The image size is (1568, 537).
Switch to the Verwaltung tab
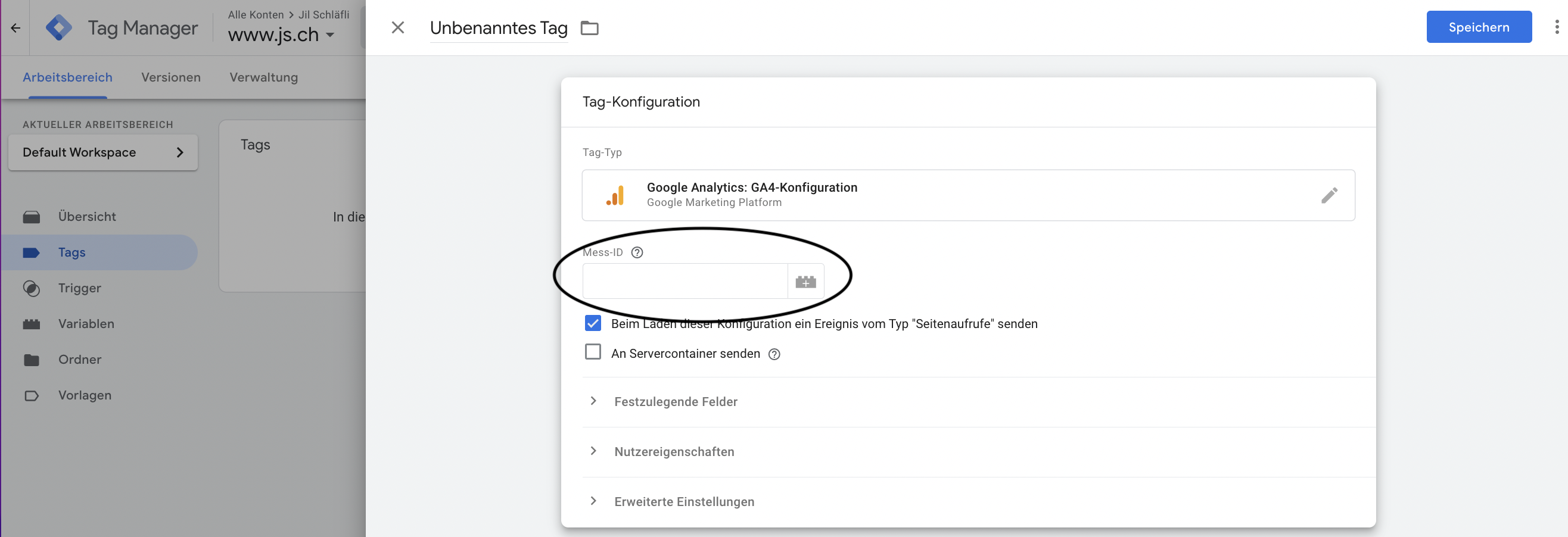coord(263,77)
